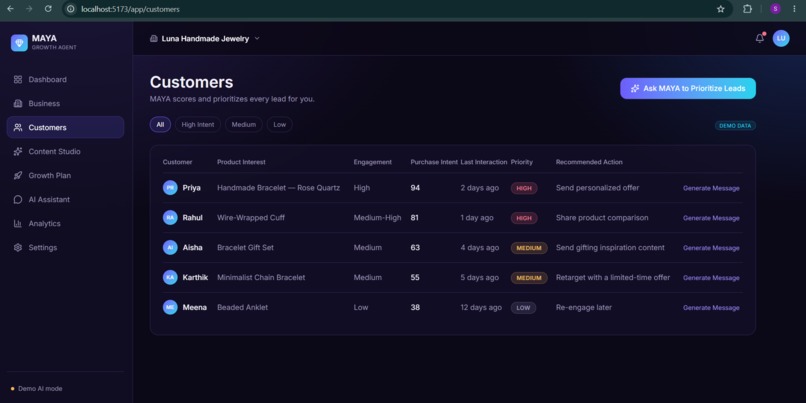806x403 pixels.
Task: Select the Low filter chip
Action: [x=280, y=124]
